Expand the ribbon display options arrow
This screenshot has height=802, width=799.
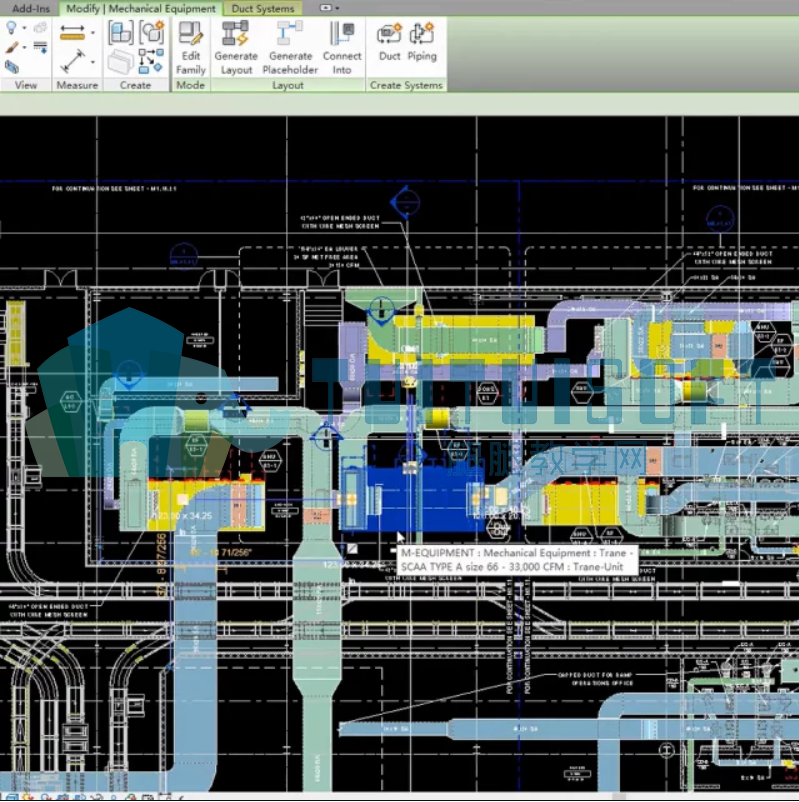(337, 8)
